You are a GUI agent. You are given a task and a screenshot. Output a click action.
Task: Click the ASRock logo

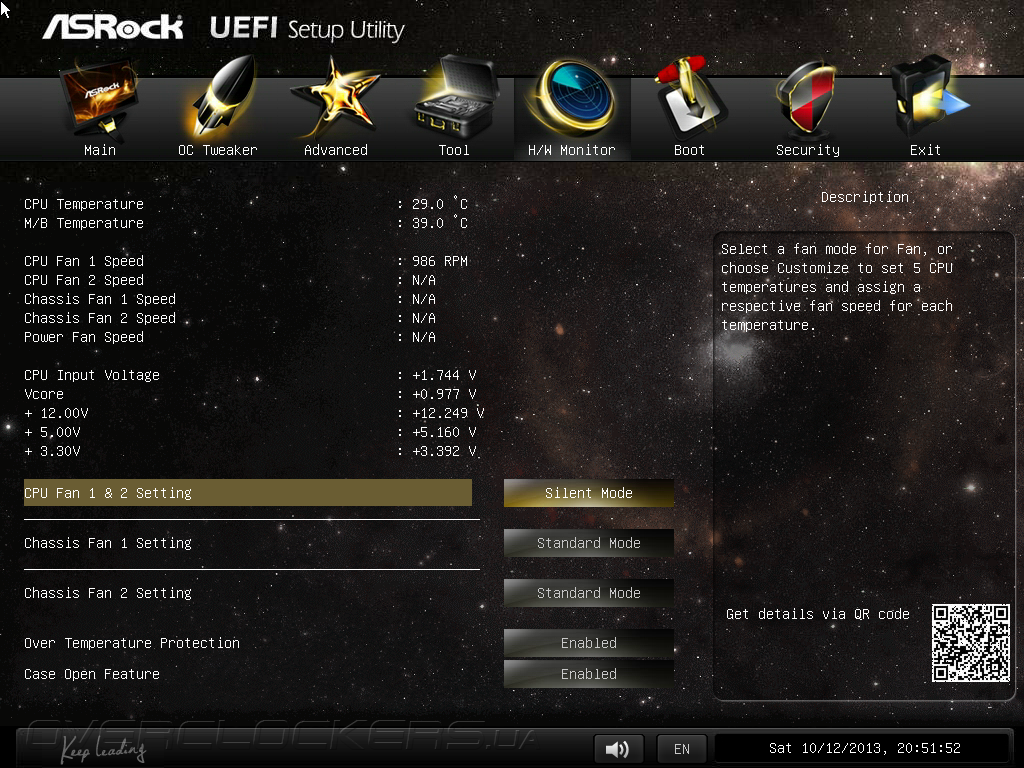pyautogui.click(x=112, y=27)
